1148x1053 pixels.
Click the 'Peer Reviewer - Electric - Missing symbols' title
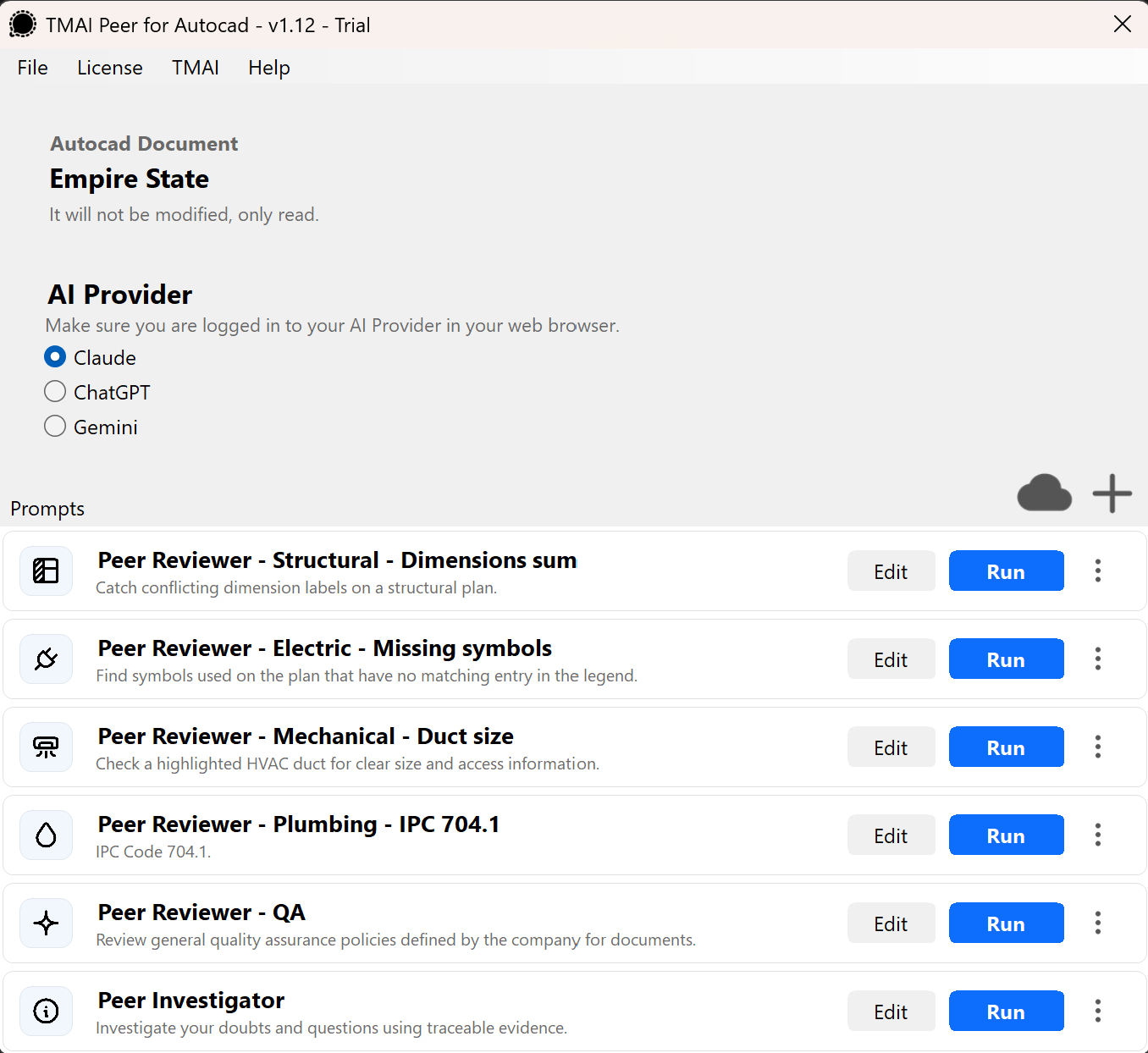324,648
